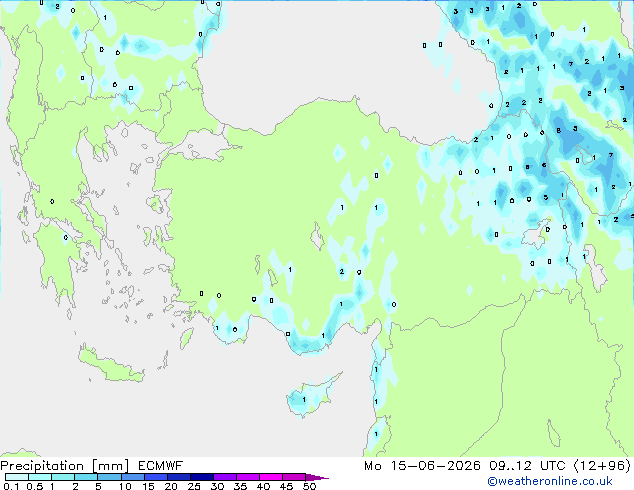Click the island of Crete on map

click(109, 366)
